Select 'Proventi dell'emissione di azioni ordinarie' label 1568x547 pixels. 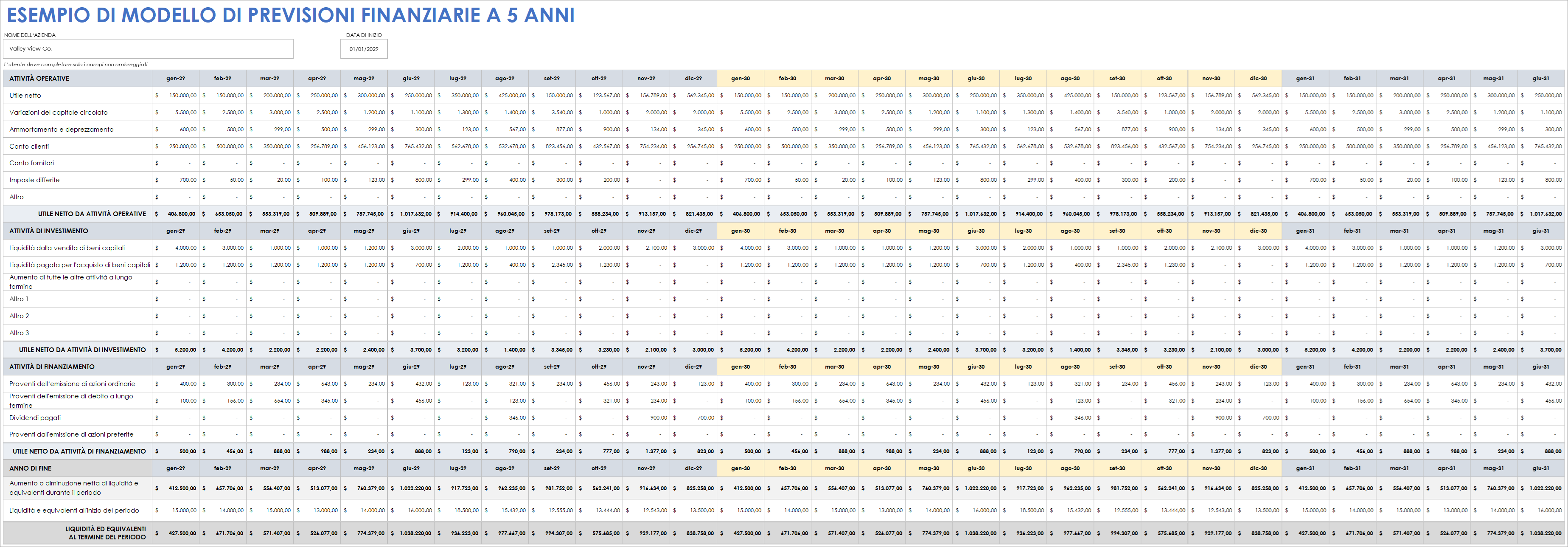(x=73, y=384)
